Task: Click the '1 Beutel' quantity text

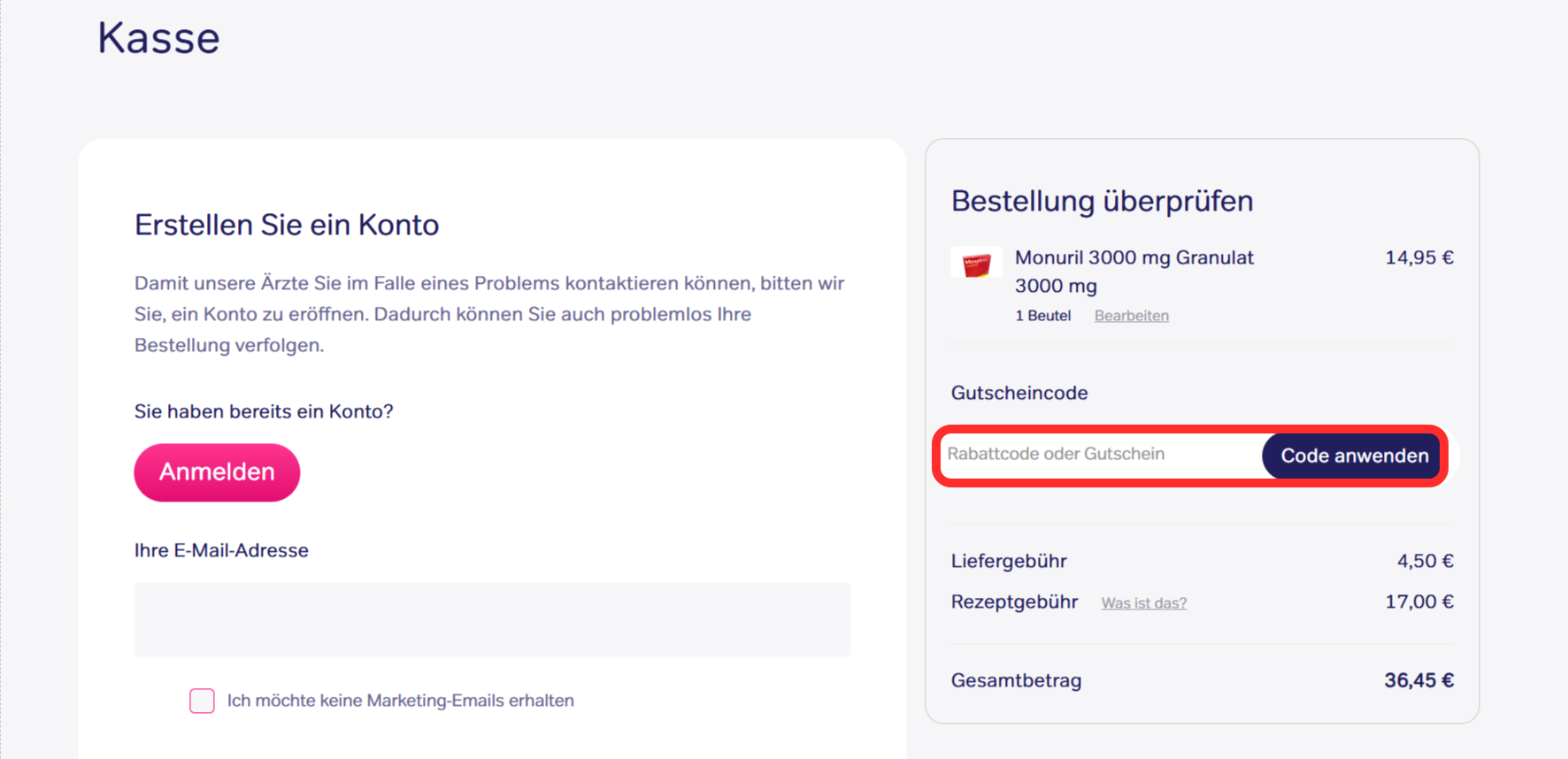Action: pyautogui.click(x=1042, y=316)
